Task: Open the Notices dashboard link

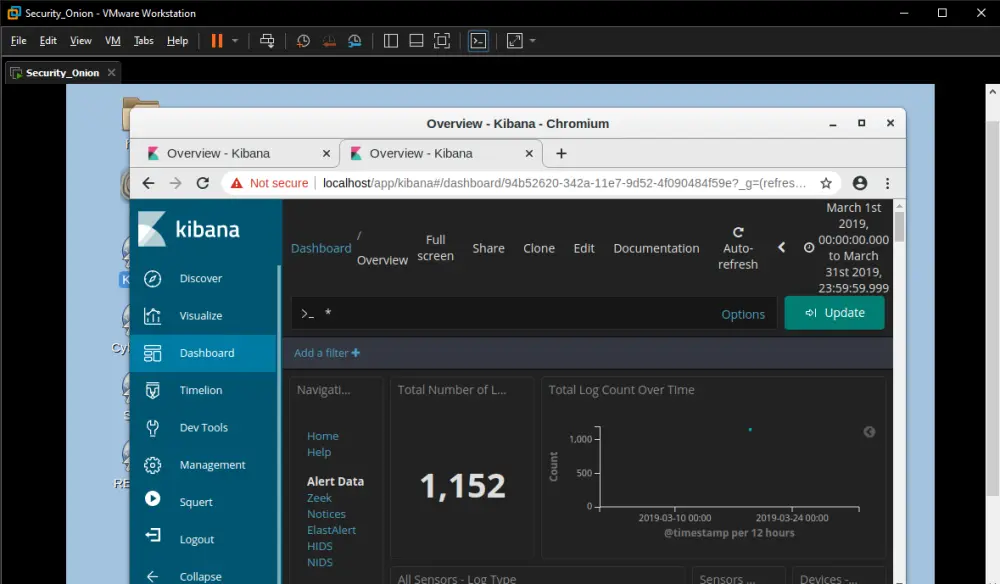Action: pos(326,514)
